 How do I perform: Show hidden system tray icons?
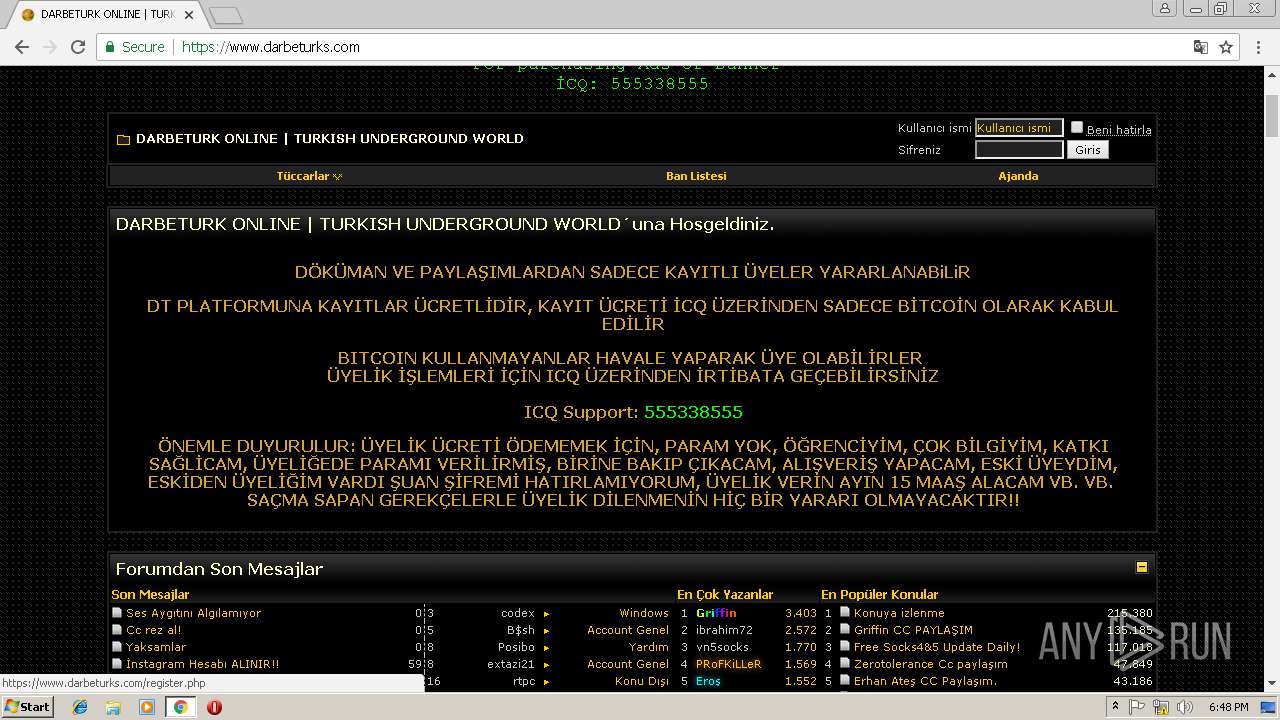1117,707
